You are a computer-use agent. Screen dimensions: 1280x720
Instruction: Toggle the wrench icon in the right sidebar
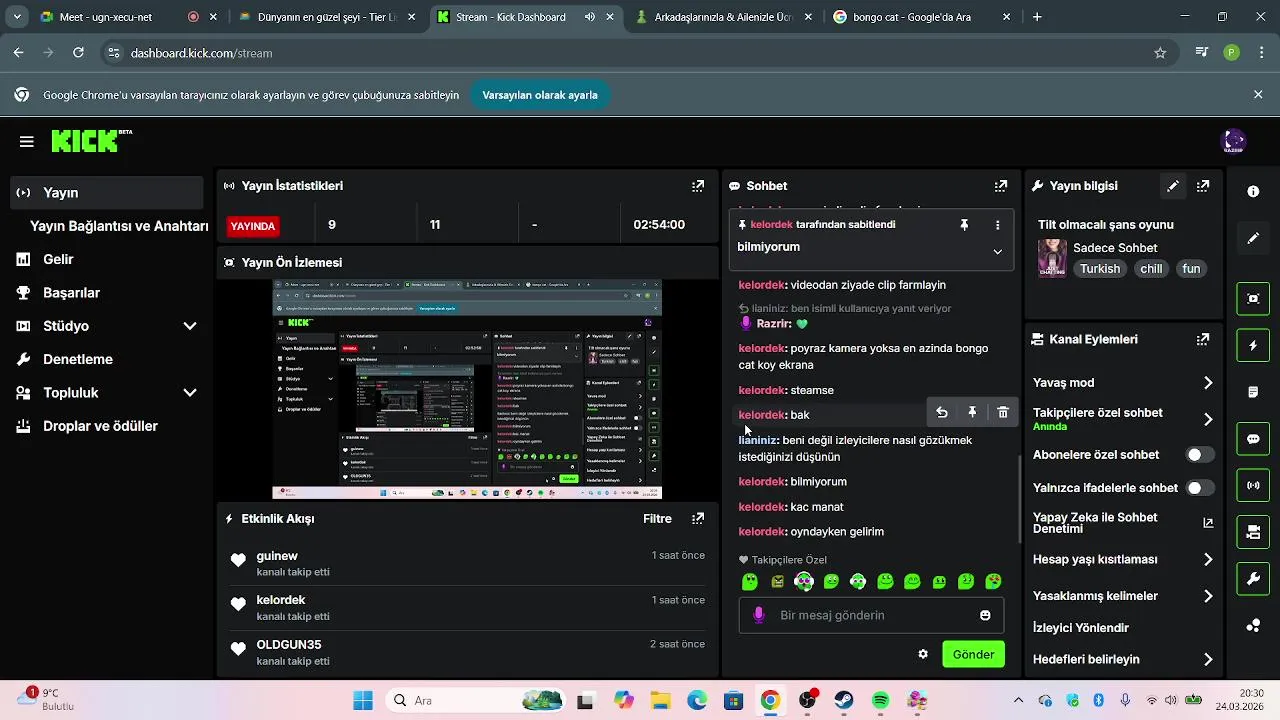pyautogui.click(x=1253, y=579)
